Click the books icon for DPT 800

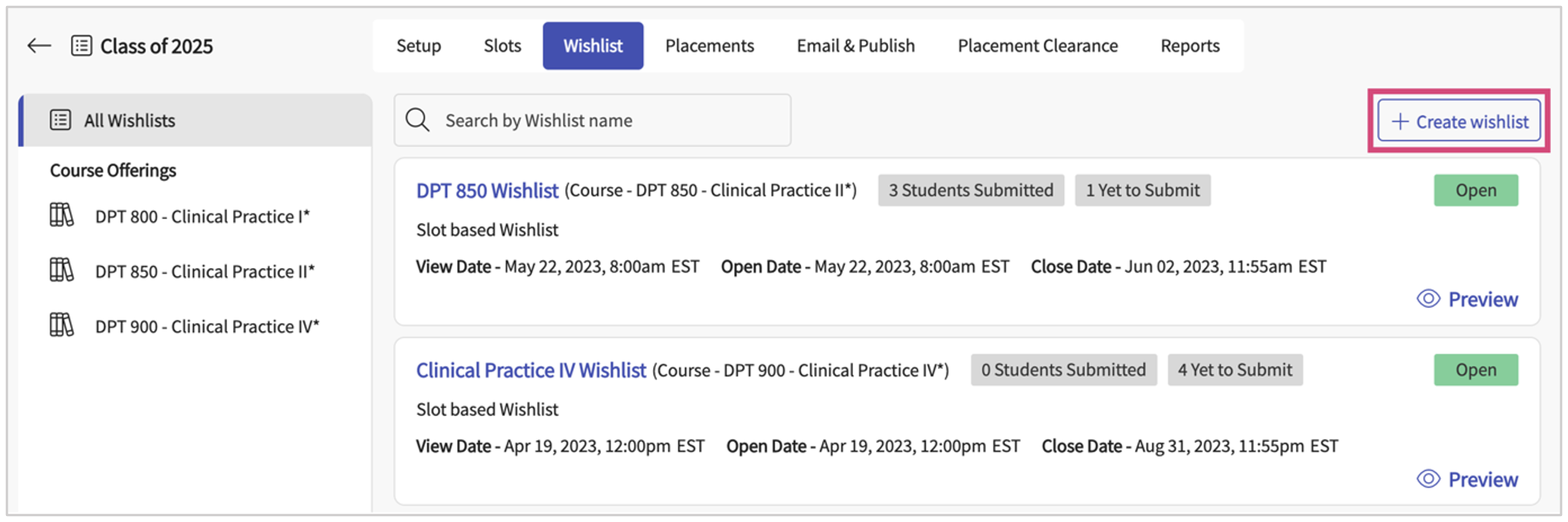61,216
